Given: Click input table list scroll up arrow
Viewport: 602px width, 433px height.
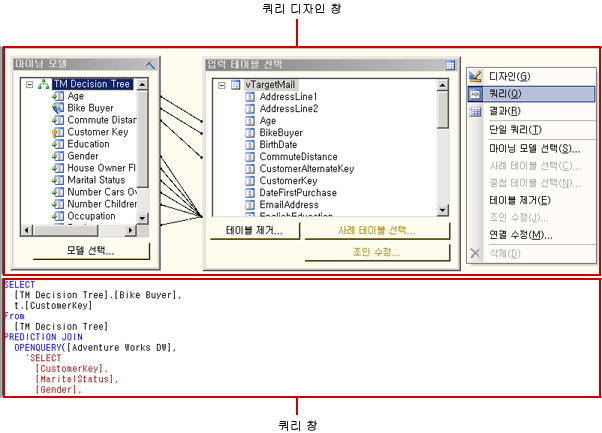Looking at the screenshot, I should coord(443,85).
